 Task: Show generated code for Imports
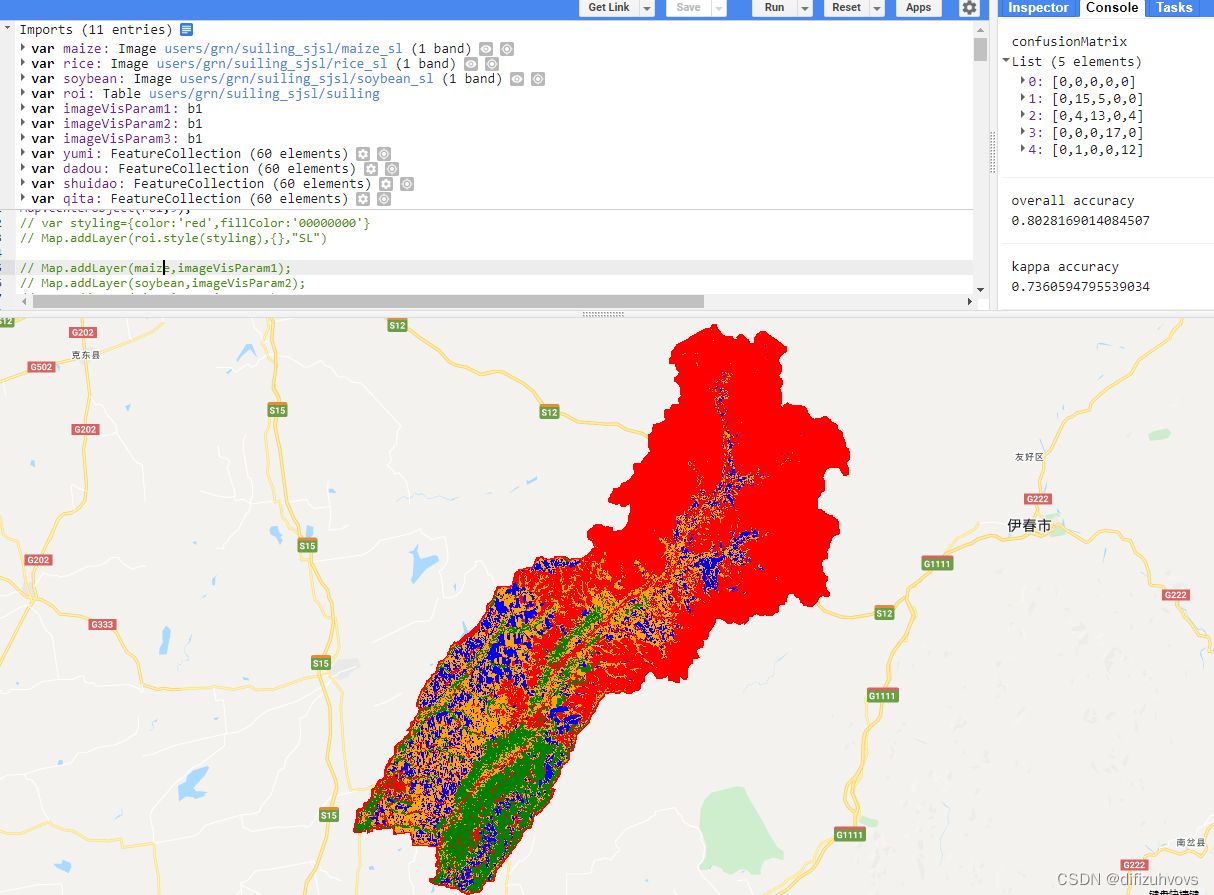click(186, 30)
